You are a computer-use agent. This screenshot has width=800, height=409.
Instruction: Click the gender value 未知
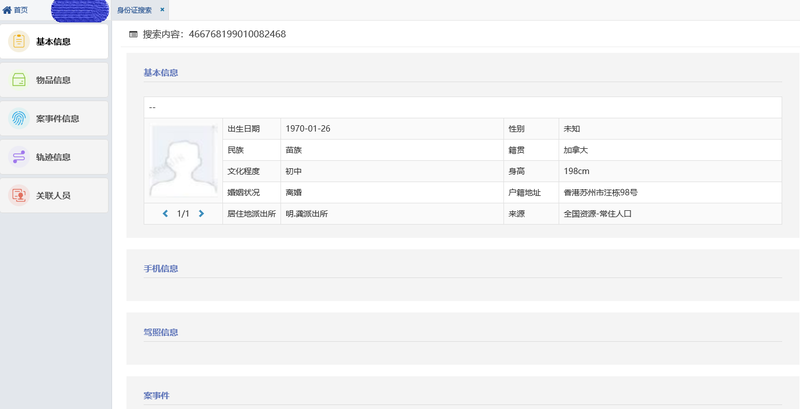pyautogui.click(x=572, y=129)
